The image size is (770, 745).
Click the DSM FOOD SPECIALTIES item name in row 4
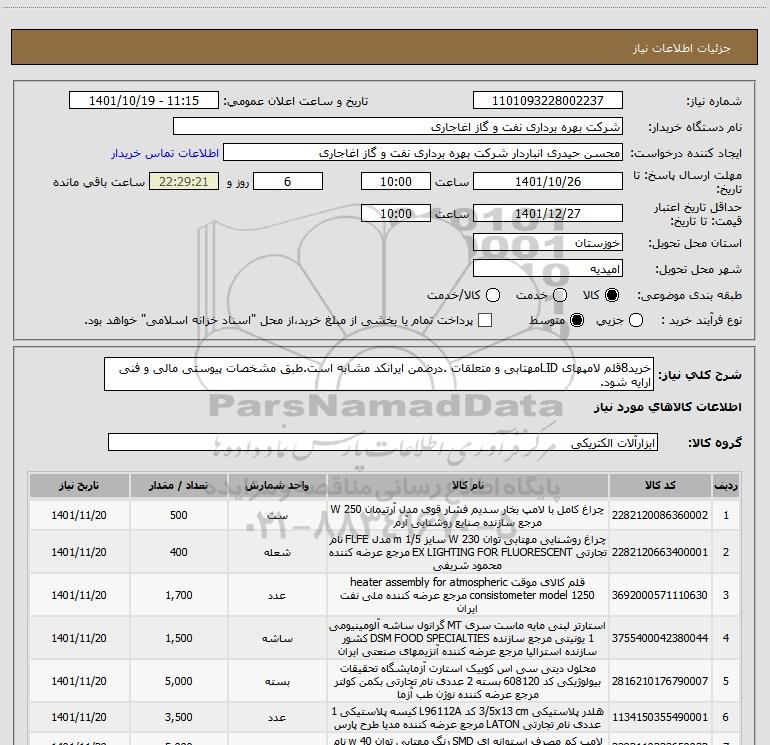[x=468, y=638]
